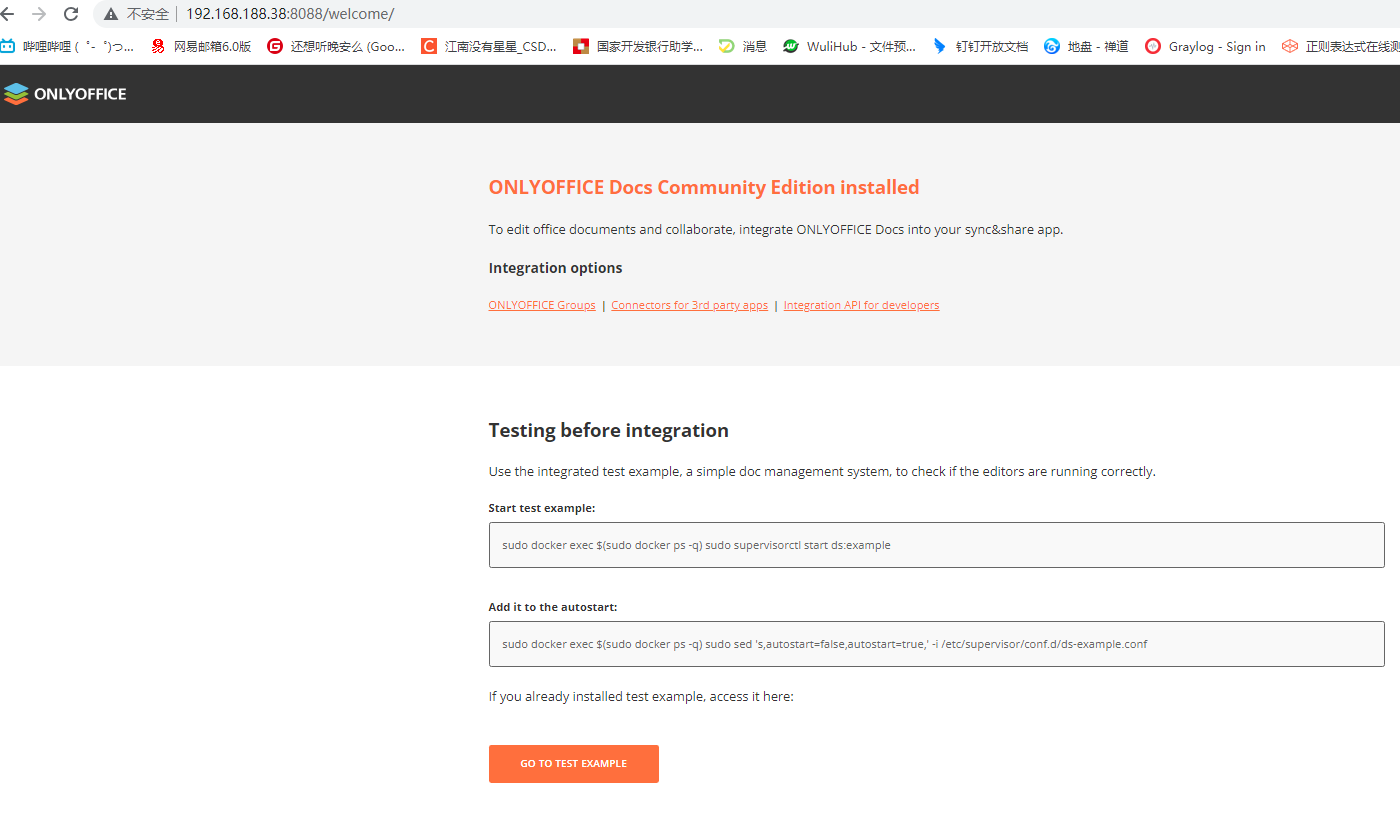Click the 不安全 label in address bar
This screenshot has width=1400, height=816.
[148, 14]
